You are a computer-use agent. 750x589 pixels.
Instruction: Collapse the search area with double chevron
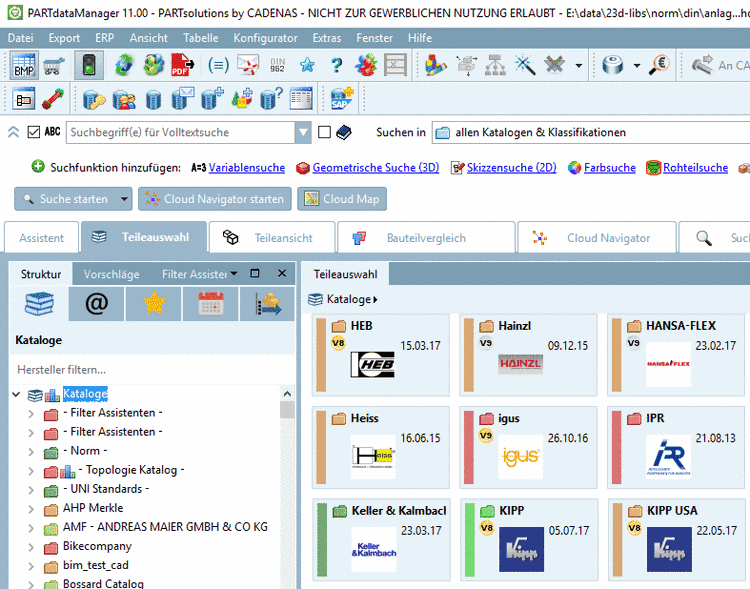[x=13, y=132]
